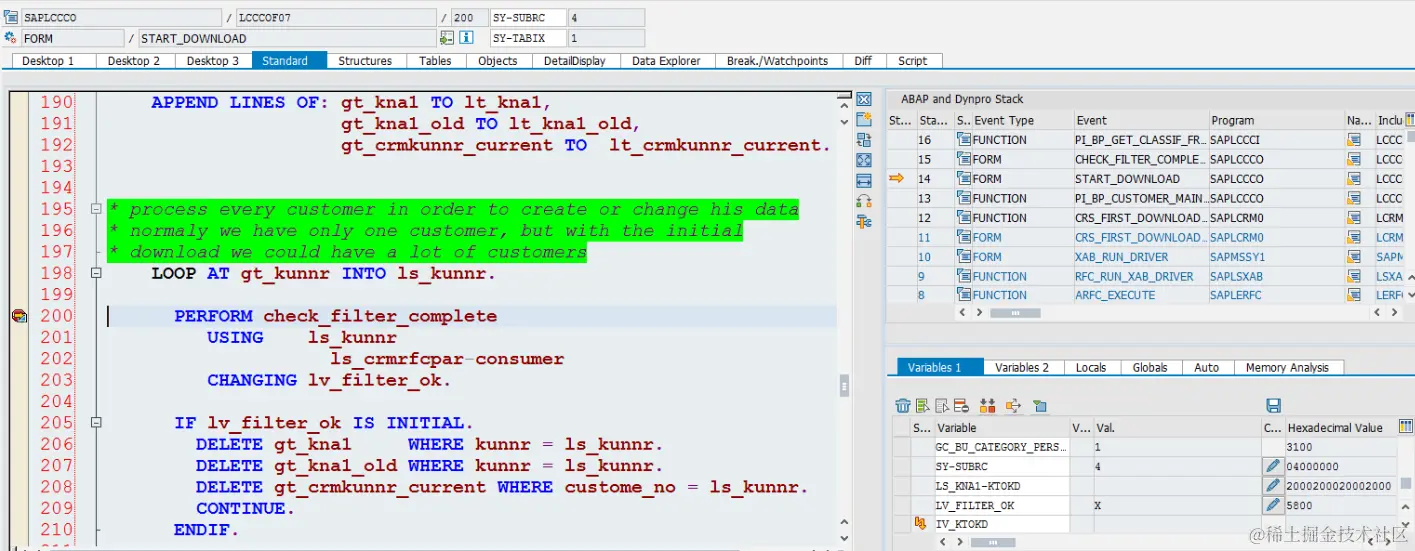Screen dimensions: 1415x551
Task: Click the new tool icon with star
Action: [864, 119]
